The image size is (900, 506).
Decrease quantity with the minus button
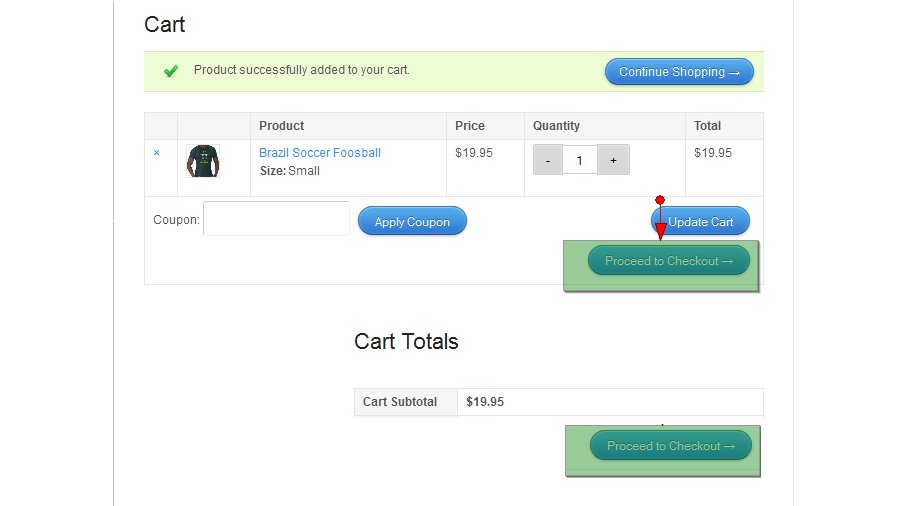click(548, 160)
